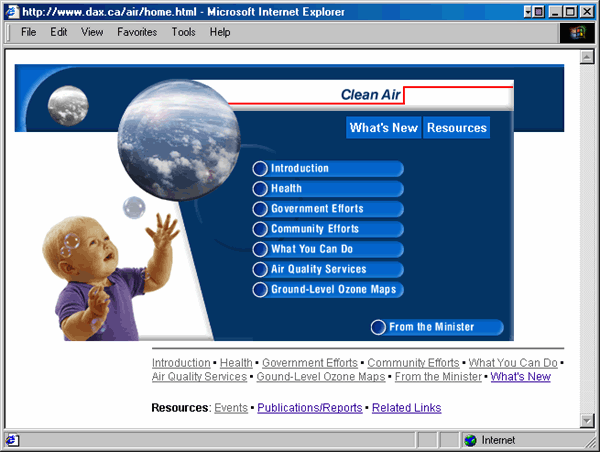The width and height of the screenshot is (600, 452).
Task: Click the IE page icon in title bar
Action: [x=12, y=12]
